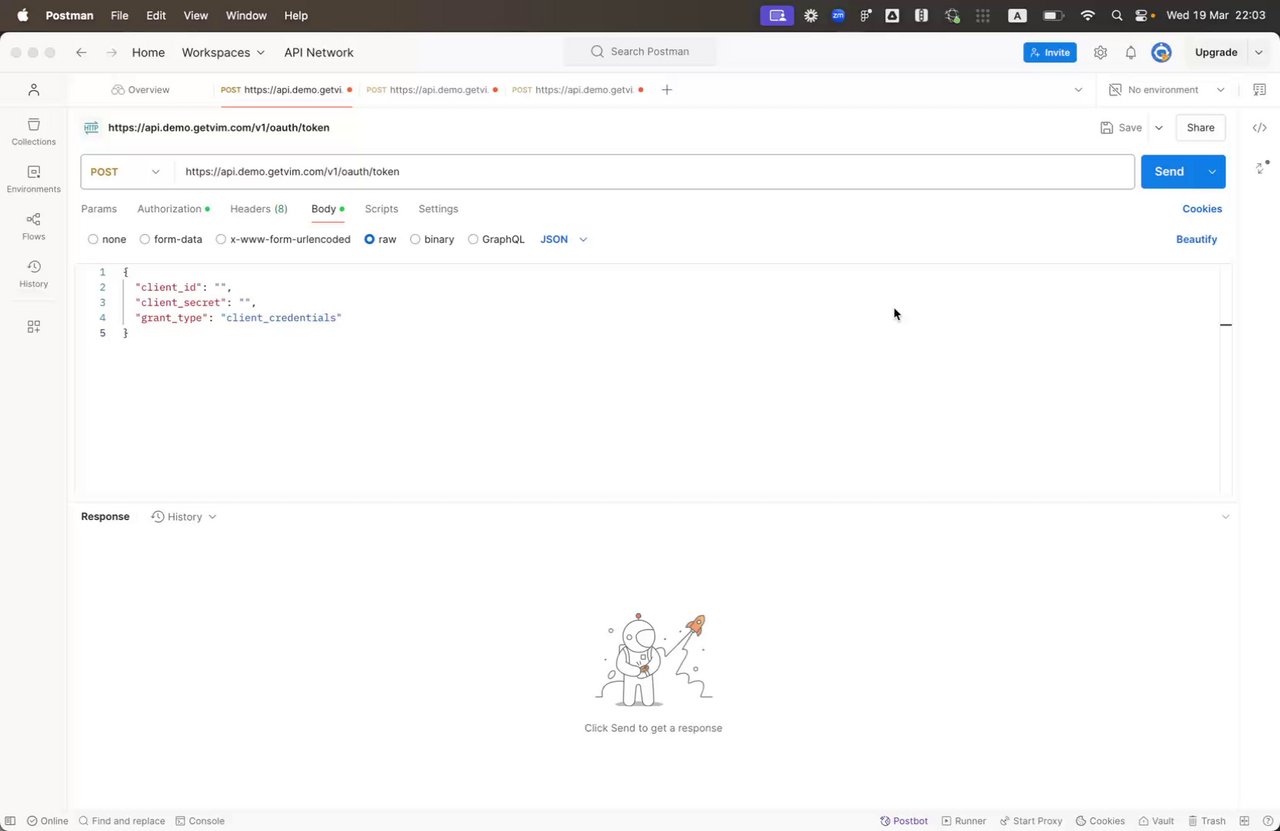
Task: Click the Search Postman field
Action: pos(640,51)
